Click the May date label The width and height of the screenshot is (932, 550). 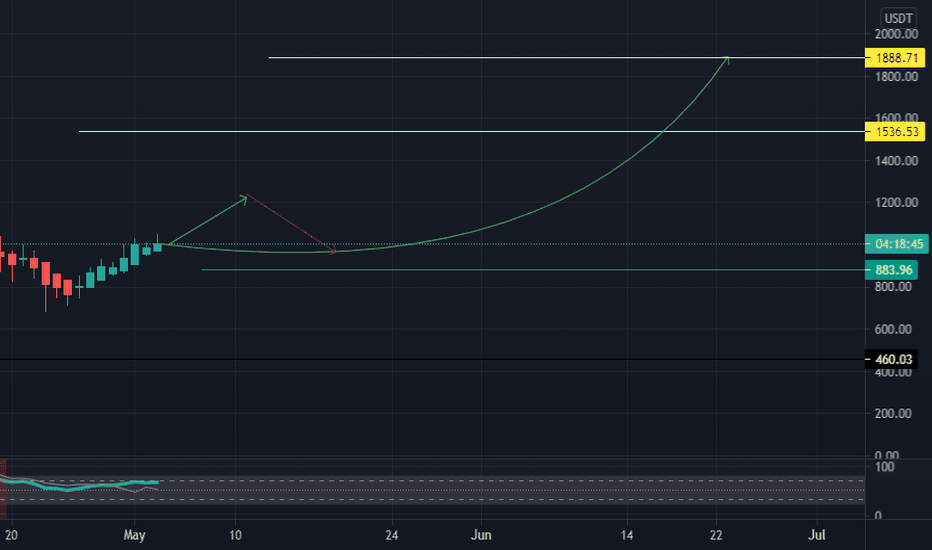click(134, 535)
